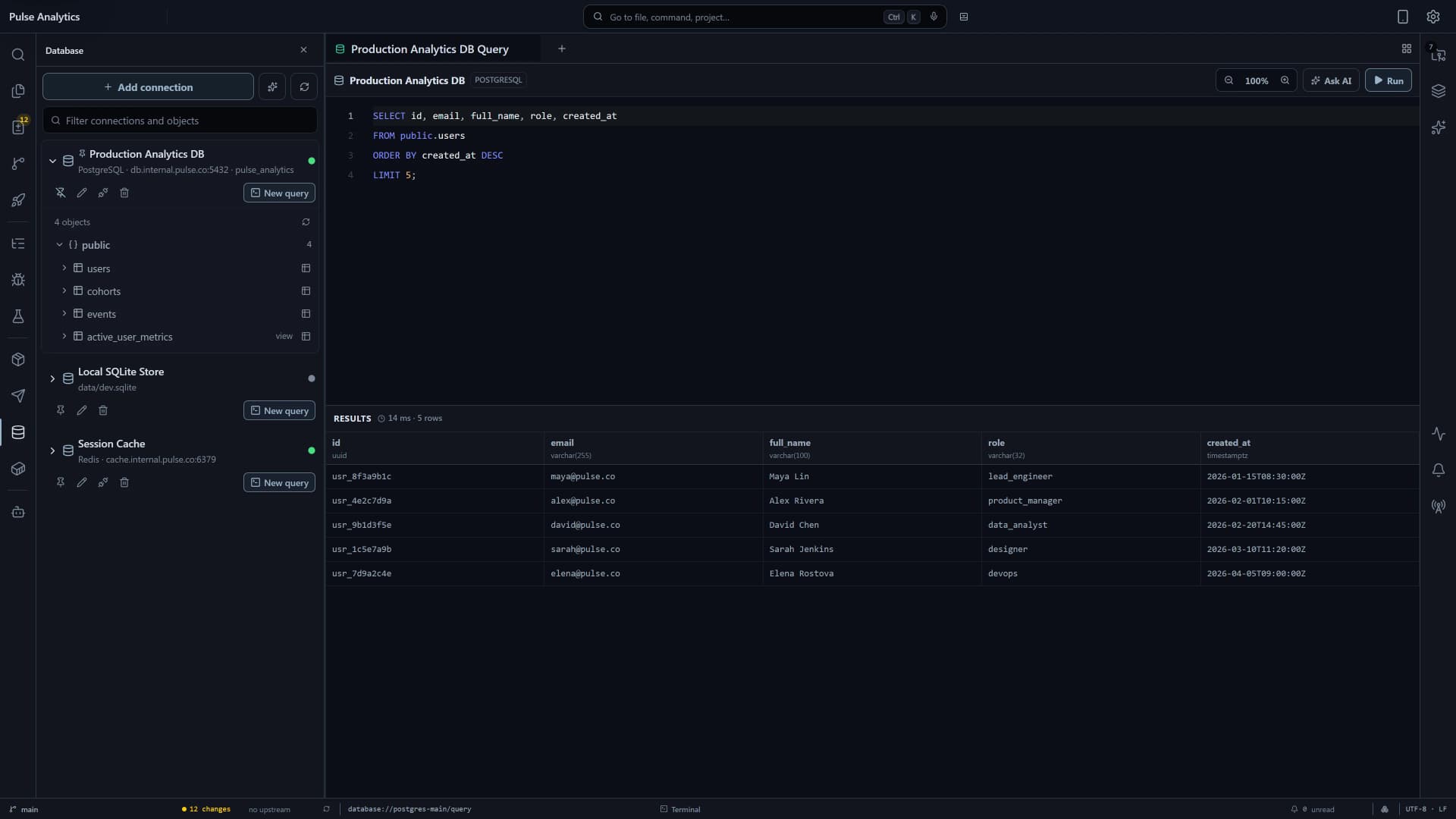The height and width of the screenshot is (819, 1456).
Task: Switch to Production Analytics DB Query tab
Action: pyautogui.click(x=433, y=49)
